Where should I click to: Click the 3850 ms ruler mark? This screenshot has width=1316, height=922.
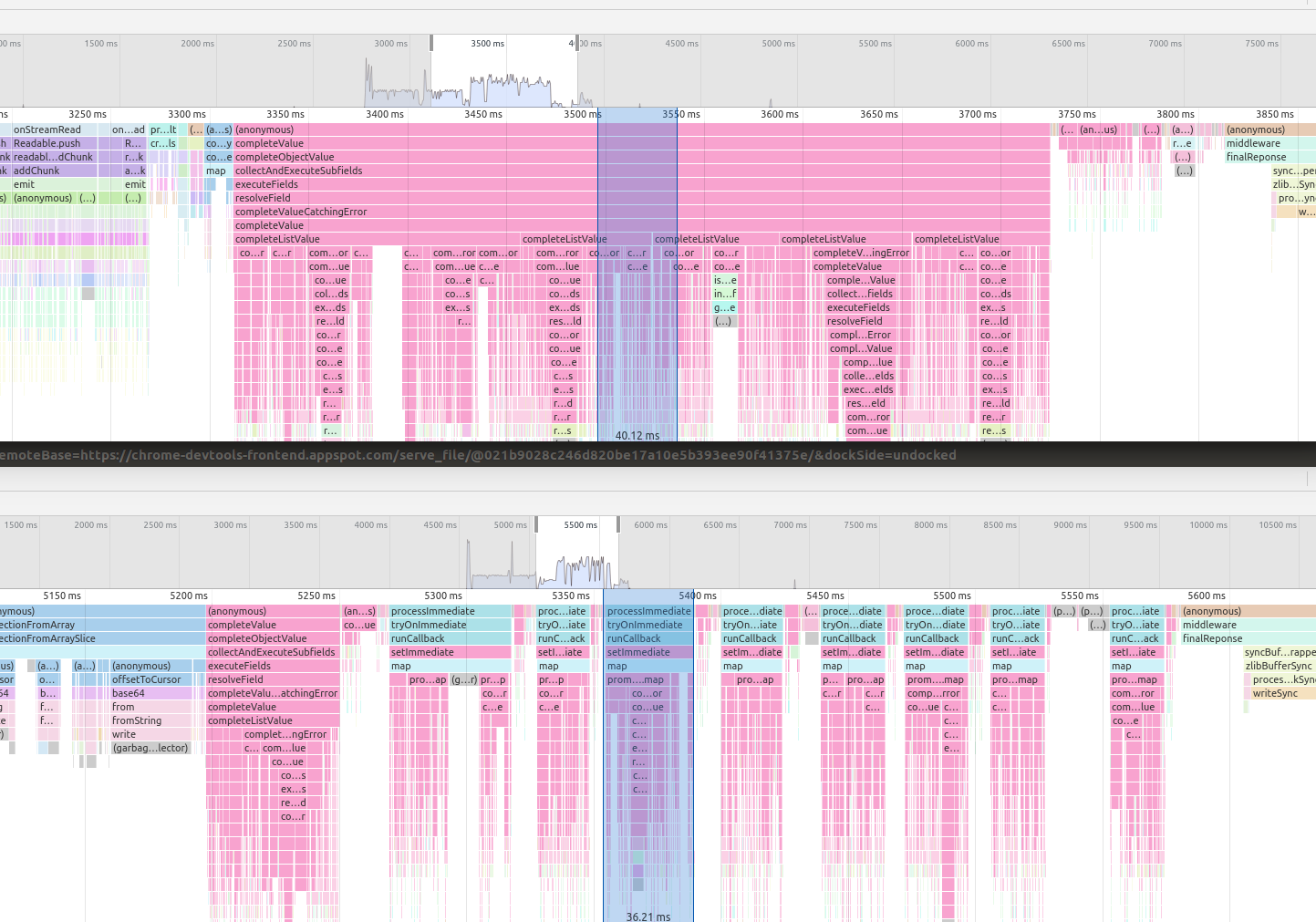pos(1274,114)
